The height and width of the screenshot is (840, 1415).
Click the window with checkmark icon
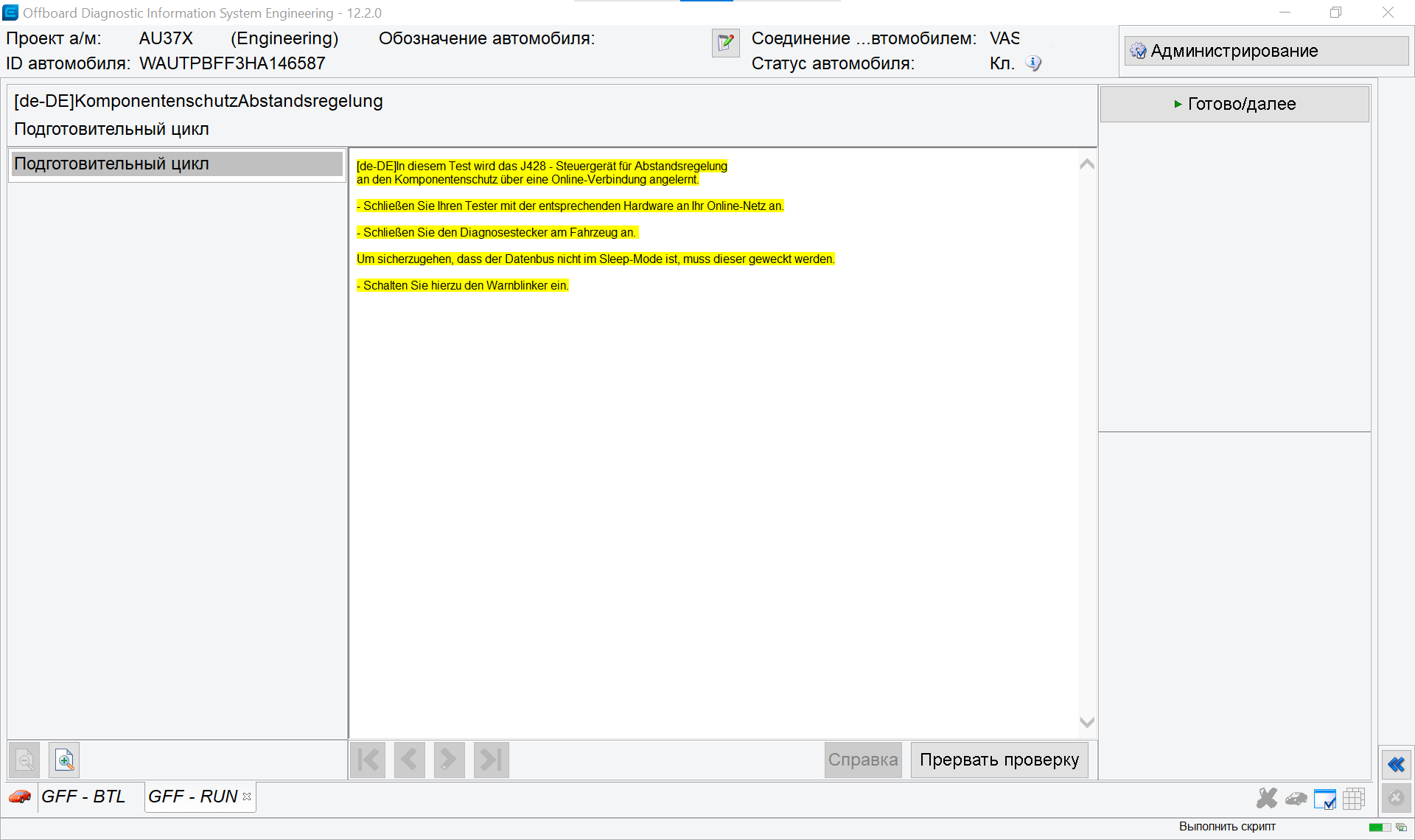pyautogui.click(x=1324, y=799)
